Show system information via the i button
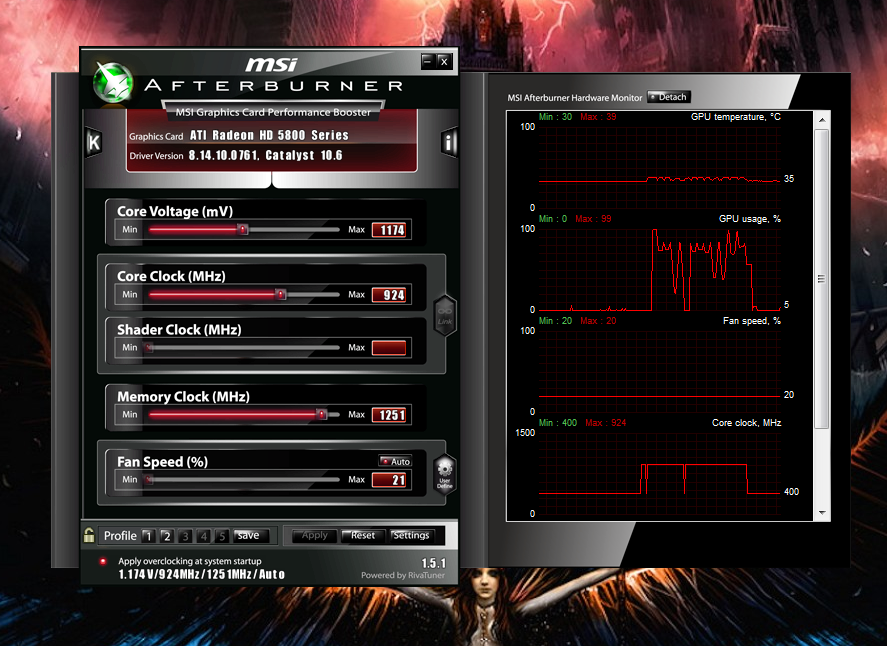The height and width of the screenshot is (646, 887). (449, 143)
